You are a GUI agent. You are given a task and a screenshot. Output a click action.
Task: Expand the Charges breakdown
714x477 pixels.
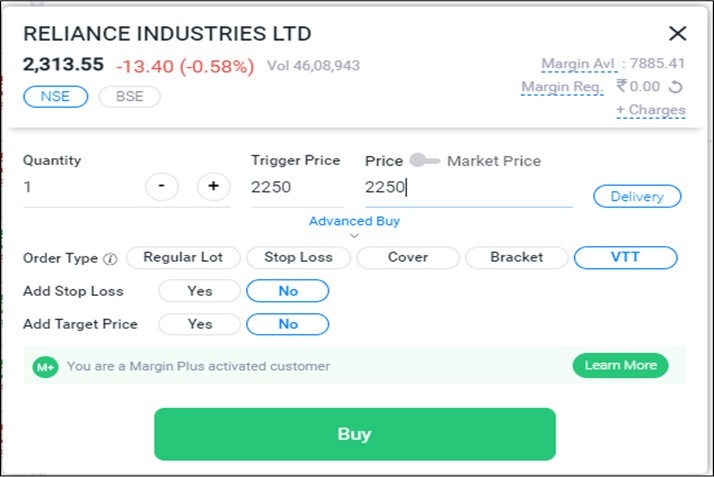click(650, 110)
